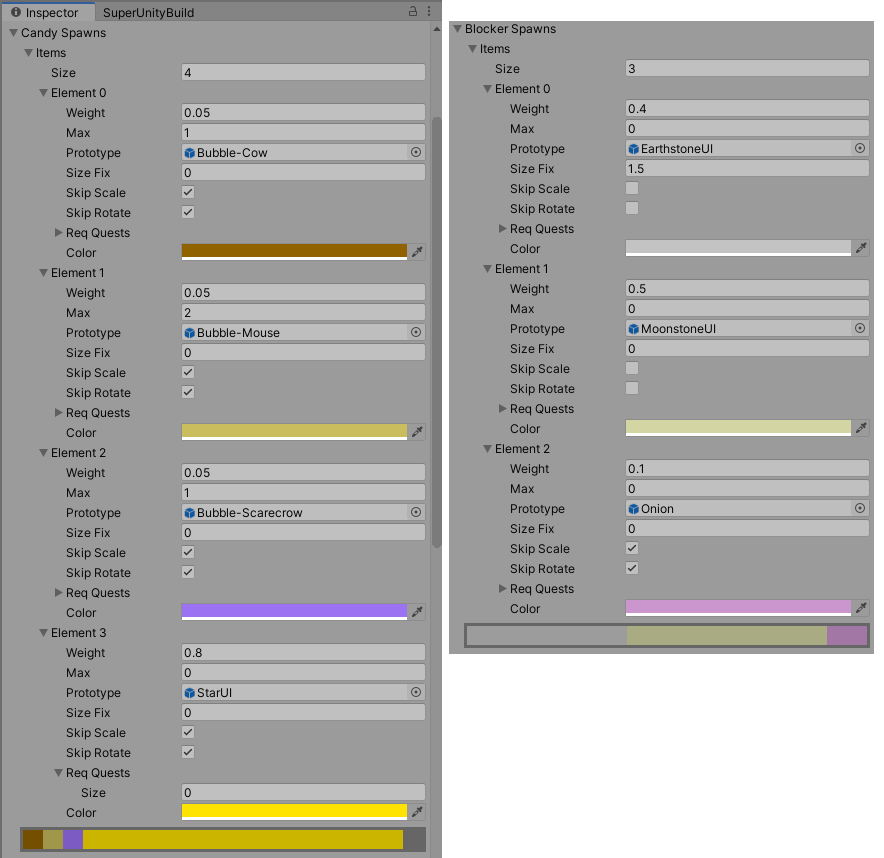
Task: Open object picker next to Bubble-Mouse
Action: click(x=416, y=333)
